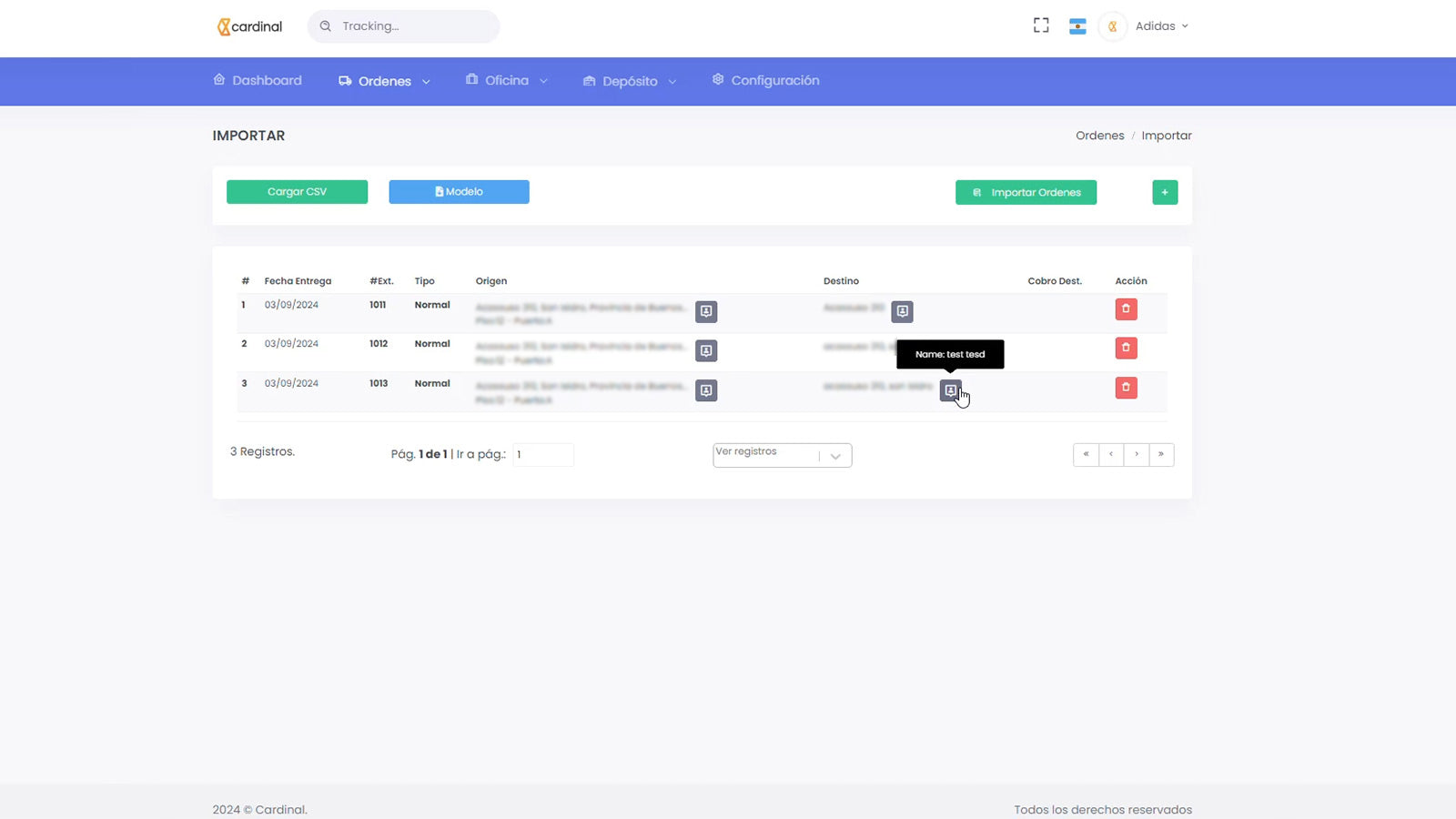Expand the Ordenes menu
Image resolution: width=1456 pixels, height=819 pixels.
pos(384,81)
